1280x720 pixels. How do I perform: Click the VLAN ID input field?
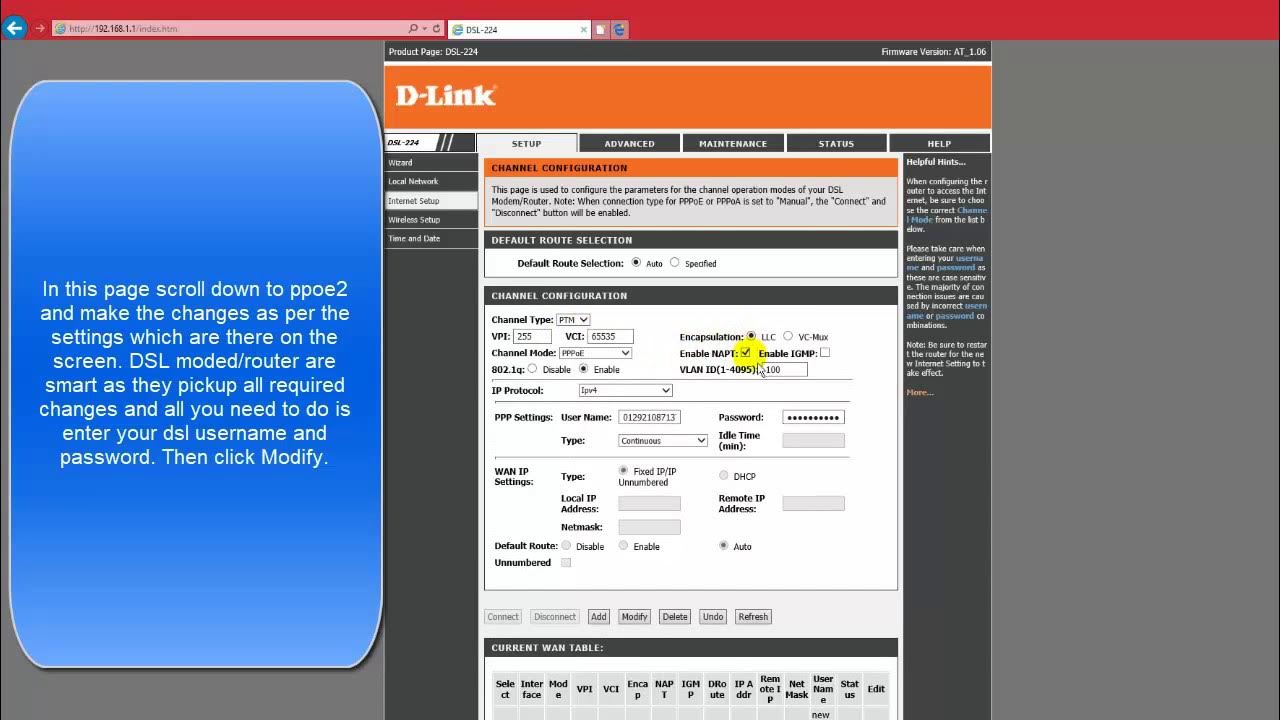(x=785, y=369)
